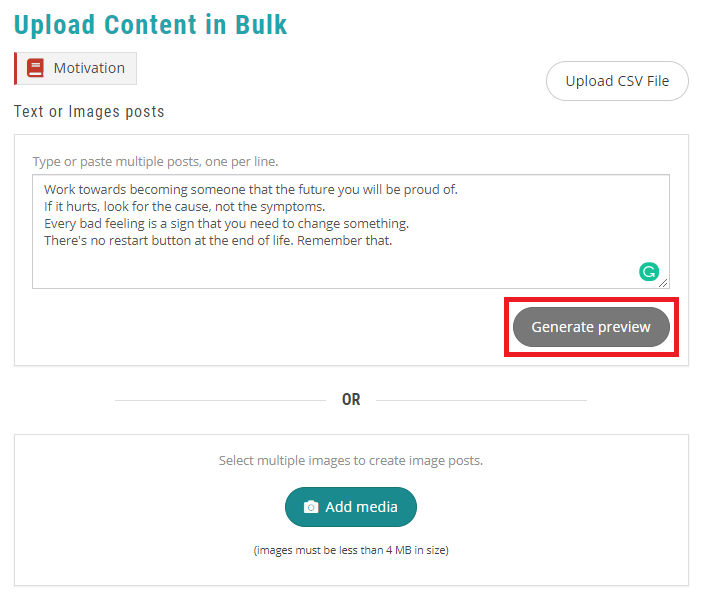Click the "Text or Images posts" label

[x=89, y=111]
